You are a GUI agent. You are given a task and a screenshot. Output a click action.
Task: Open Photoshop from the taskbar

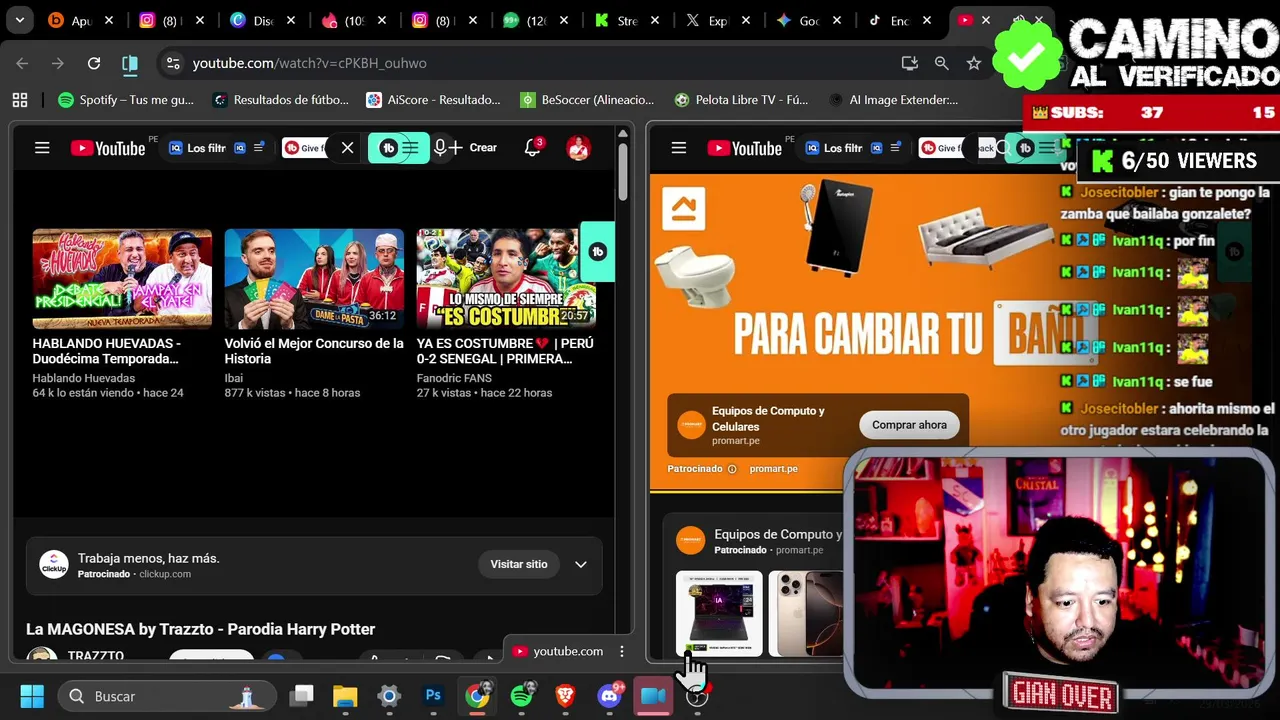pyautogui.click(x=433, y=696)
